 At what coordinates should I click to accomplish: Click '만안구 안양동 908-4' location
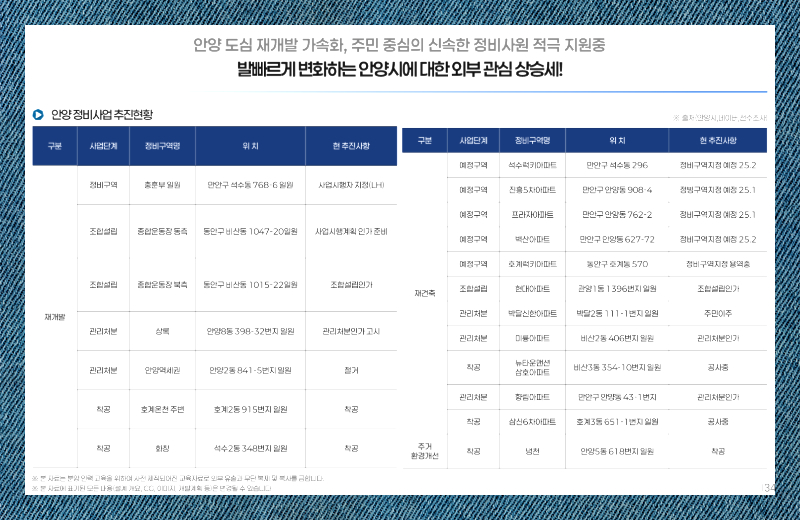coord(617,190)
